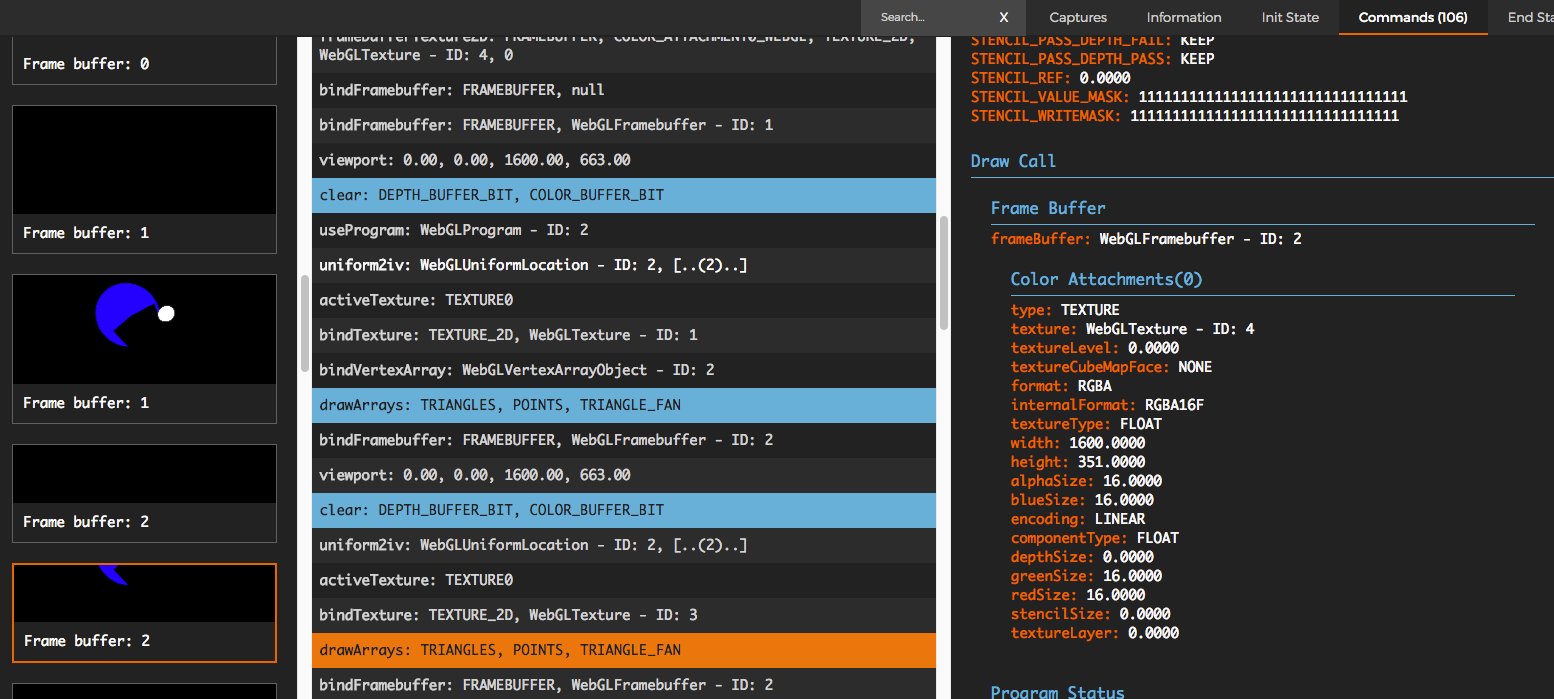This screenshot has height=699, width=1554.
Task: Select the orange highlighted drawArrays command
Action: click(624, 650)
